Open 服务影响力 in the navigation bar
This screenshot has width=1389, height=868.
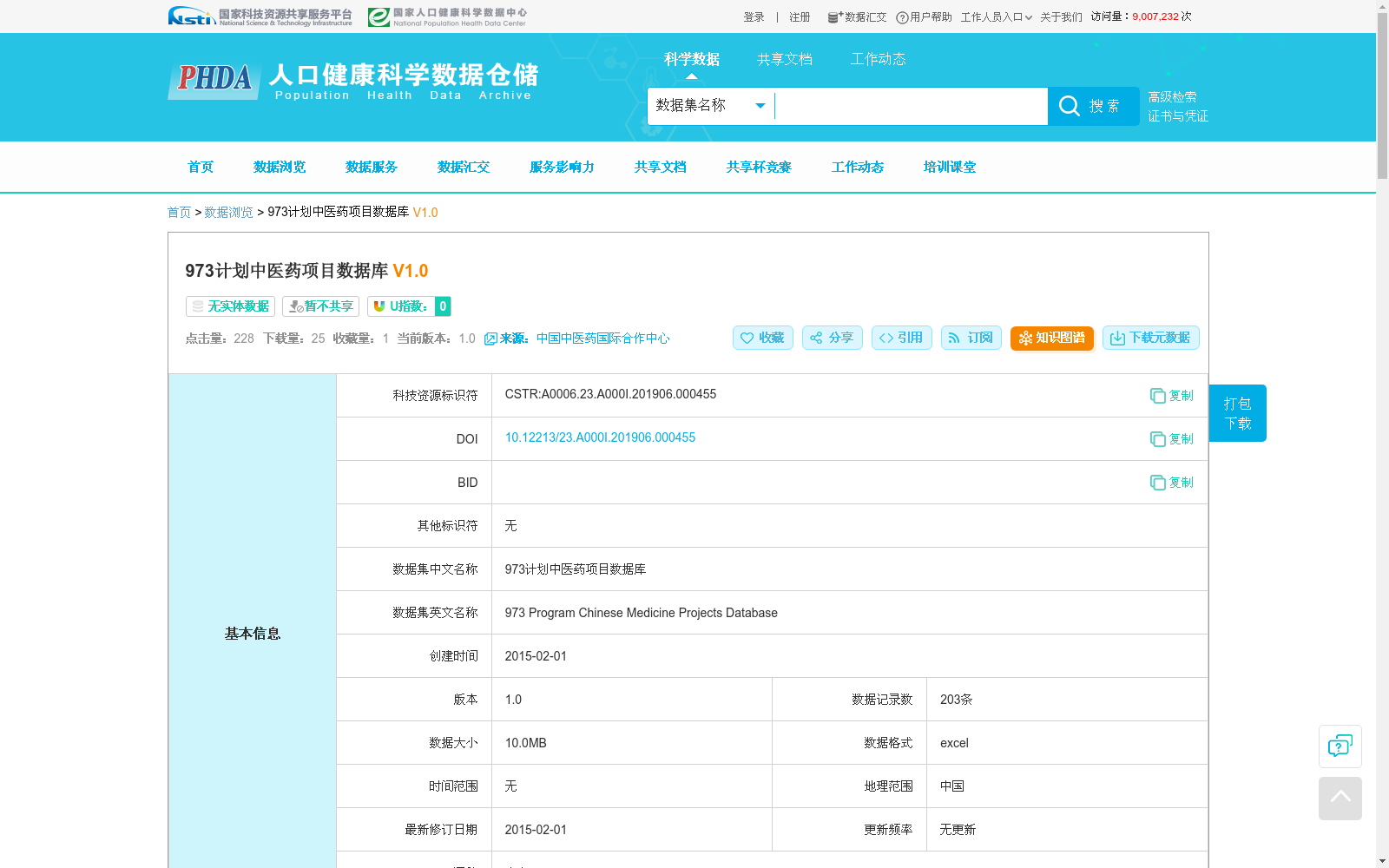[562, 167]
